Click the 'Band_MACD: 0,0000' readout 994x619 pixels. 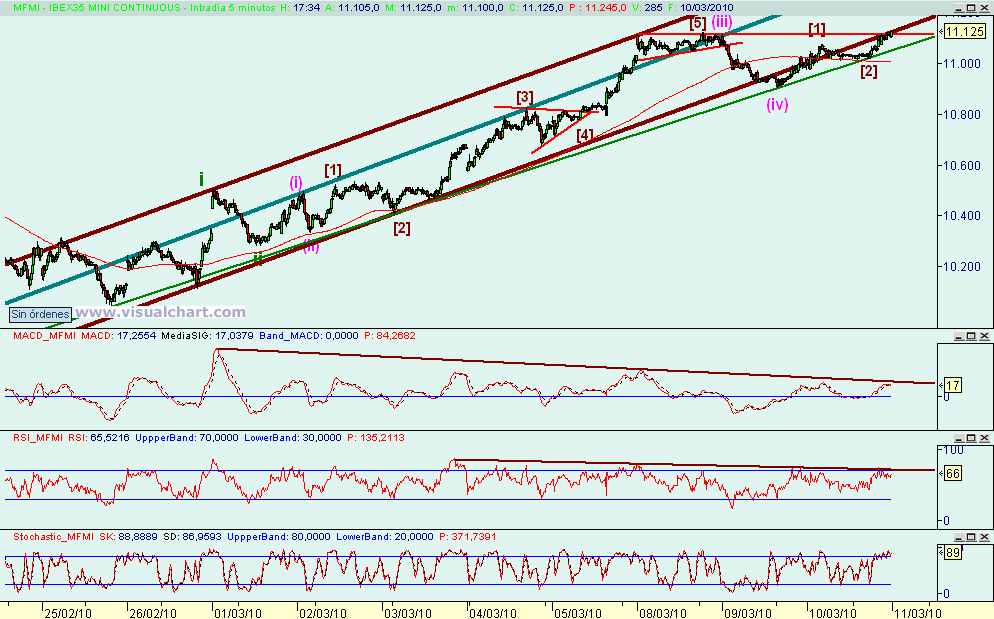pyautogui.click(x=308, y=336)
